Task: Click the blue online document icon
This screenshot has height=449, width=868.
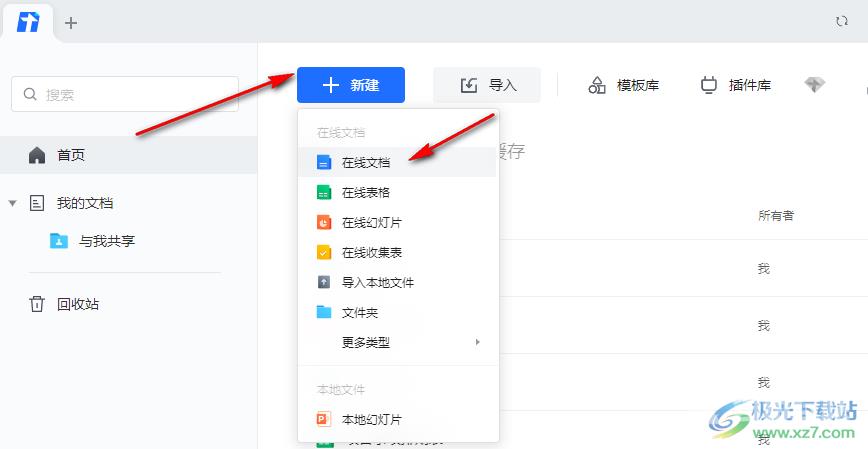Action: (324, 162)
